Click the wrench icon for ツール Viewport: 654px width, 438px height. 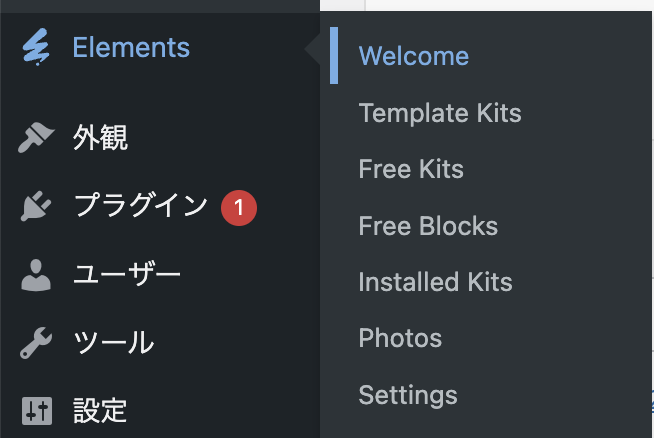(36, 343)
